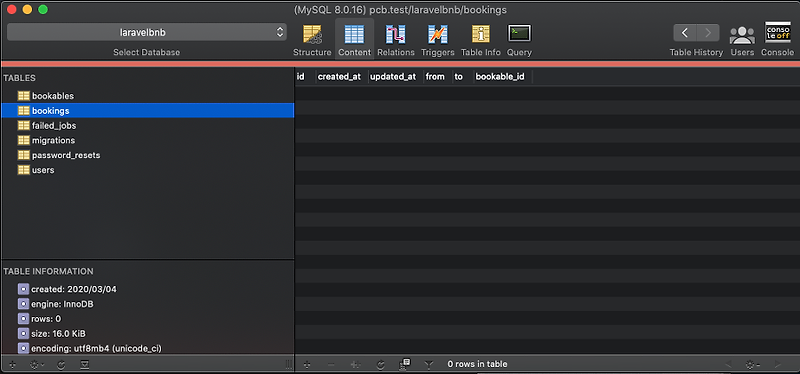Sort by the created_at column header
This screenshot has width=800, height=374.
click(x=341, y=77)
